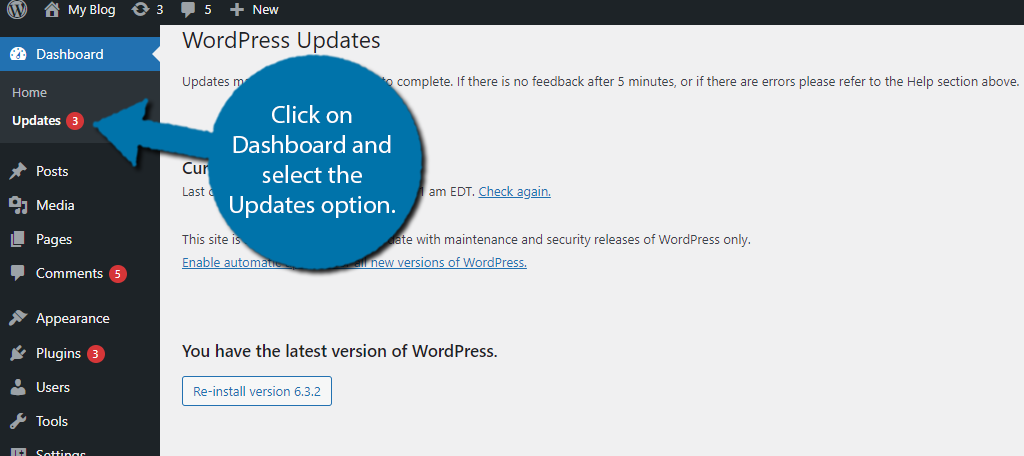Click the red Plugins update count badge
This screenshot has width=1024, height=456.
96,353
